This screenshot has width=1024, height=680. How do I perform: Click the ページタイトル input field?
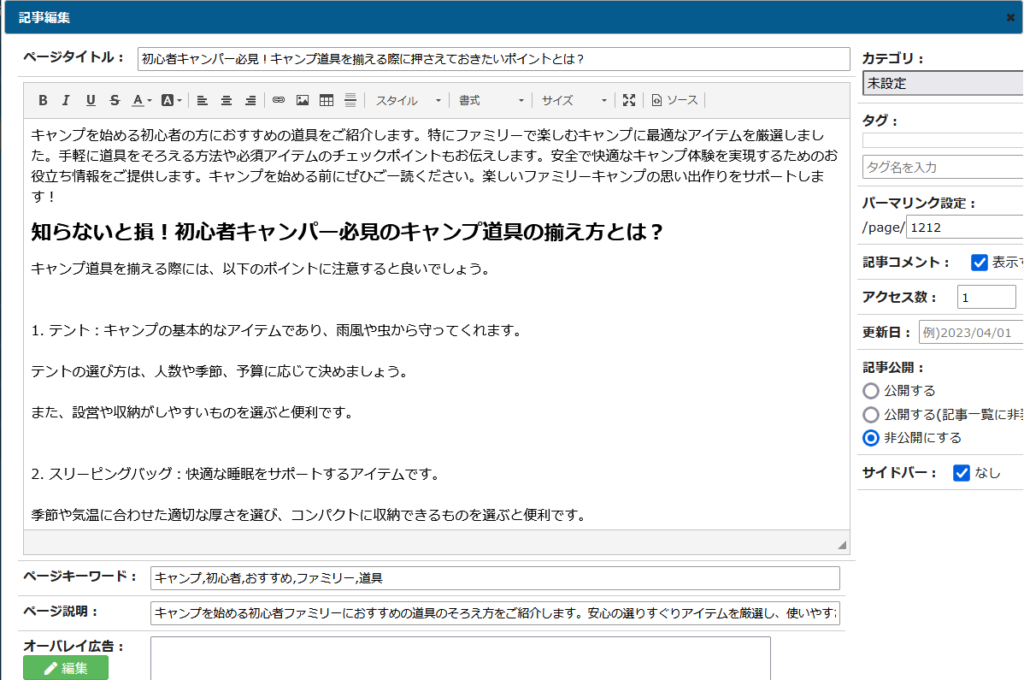click(493, 59)
